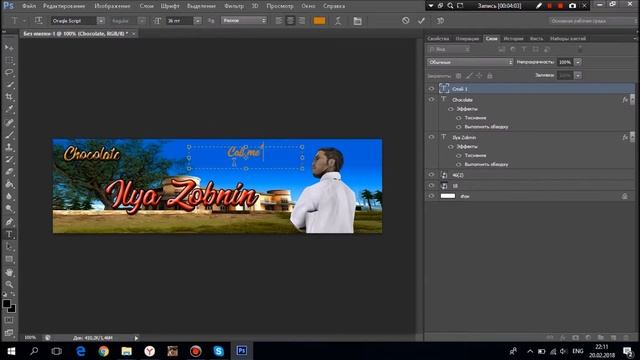Click lock icon on bottom background layer
Viewport: 640px width, 360px height.
coord(624,196)
